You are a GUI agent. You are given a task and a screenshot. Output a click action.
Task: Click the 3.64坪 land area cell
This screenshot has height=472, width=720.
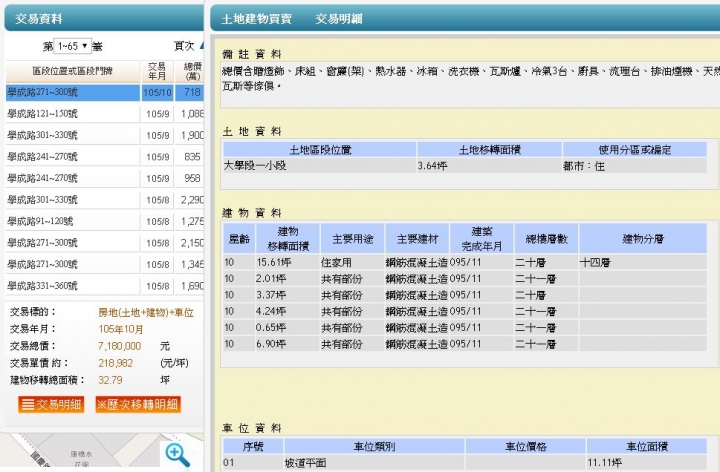[489, 166]
